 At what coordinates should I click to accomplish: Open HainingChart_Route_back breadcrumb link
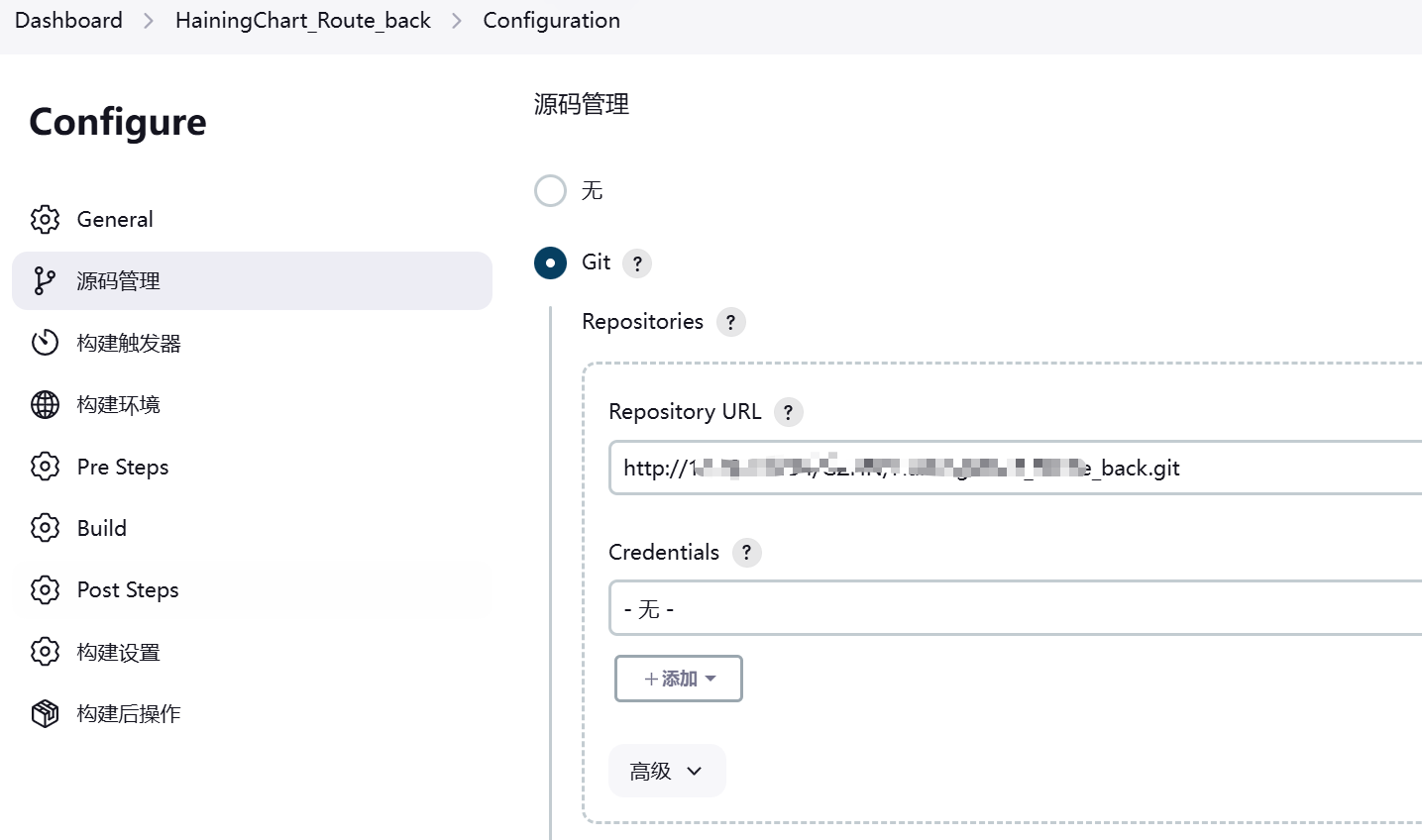(x=303, y=21)
